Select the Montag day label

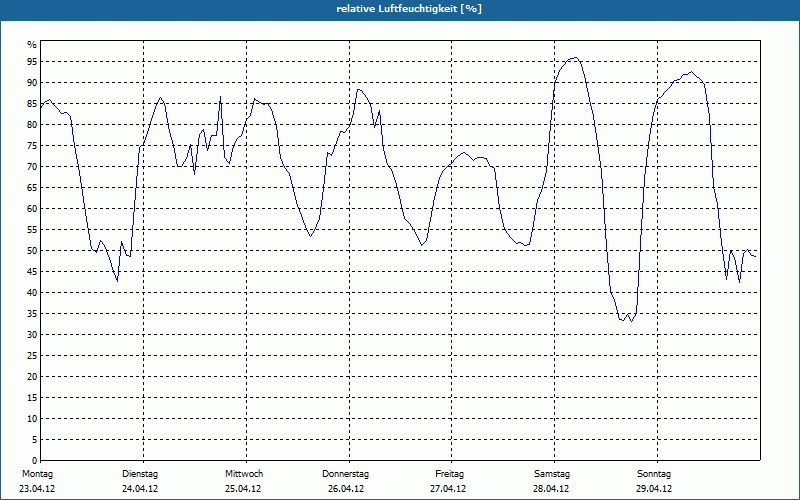pos(37,474)
